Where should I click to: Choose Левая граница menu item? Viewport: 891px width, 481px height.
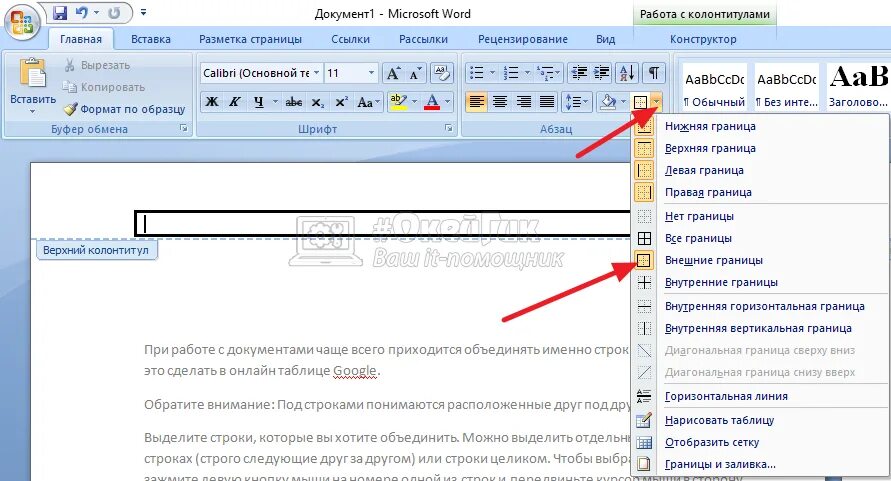[760, 170]
